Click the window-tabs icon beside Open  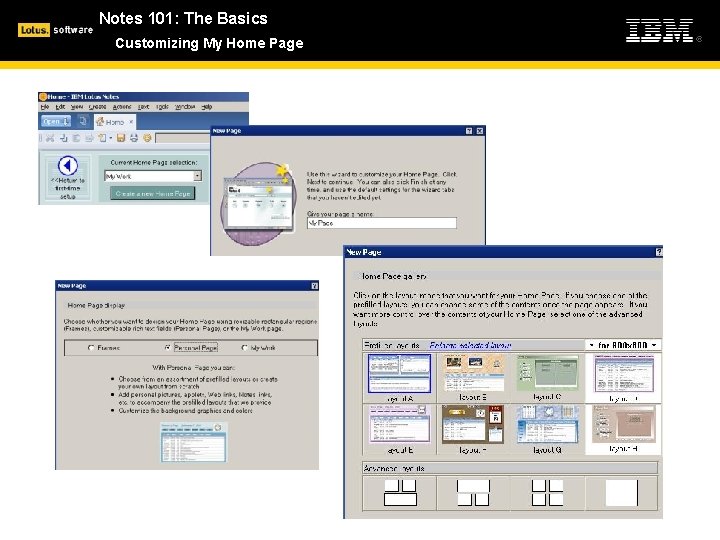tap(83, 121)
